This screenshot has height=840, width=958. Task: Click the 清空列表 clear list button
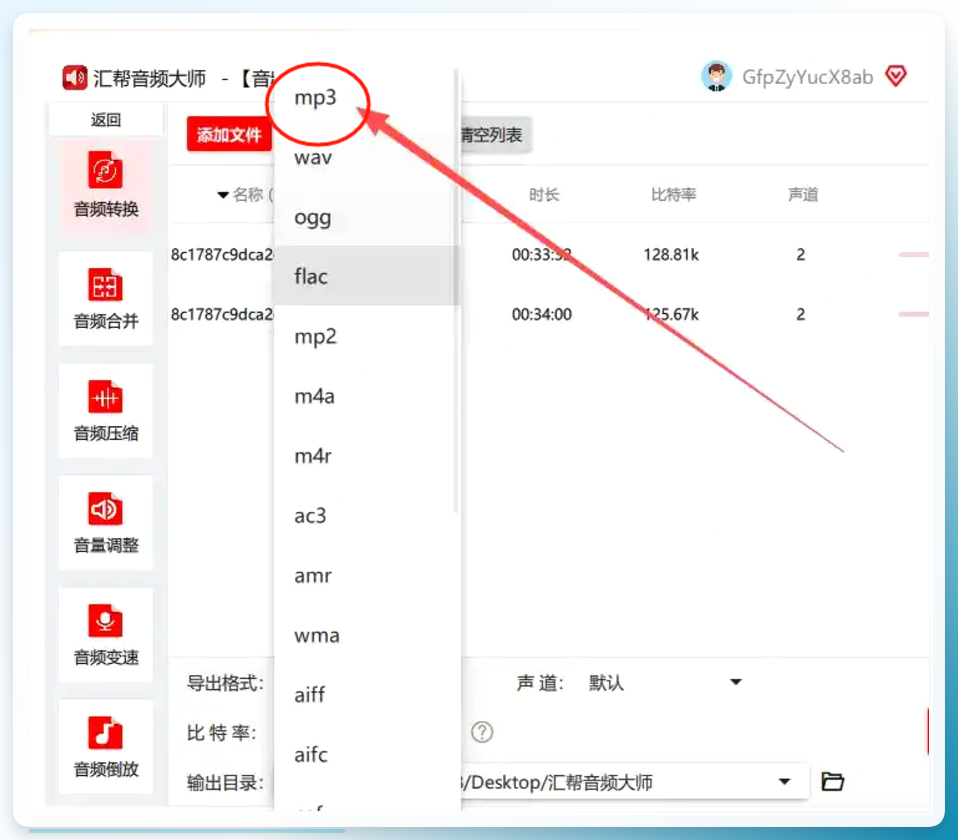coord(495,134)
